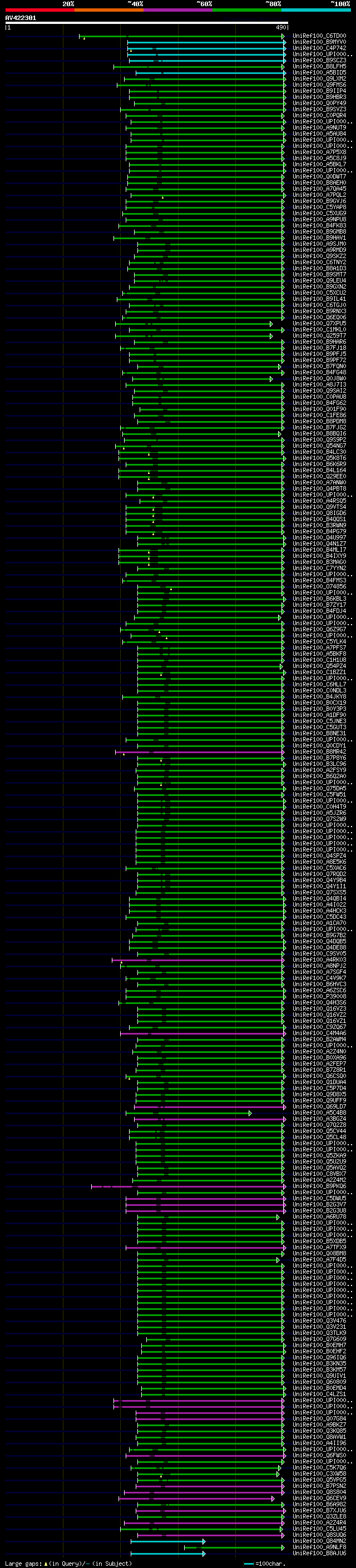This screenshot has width=356, height=1568.
Task: Select the UniRef100_A7PQL2 label
Action: [319, 195]
